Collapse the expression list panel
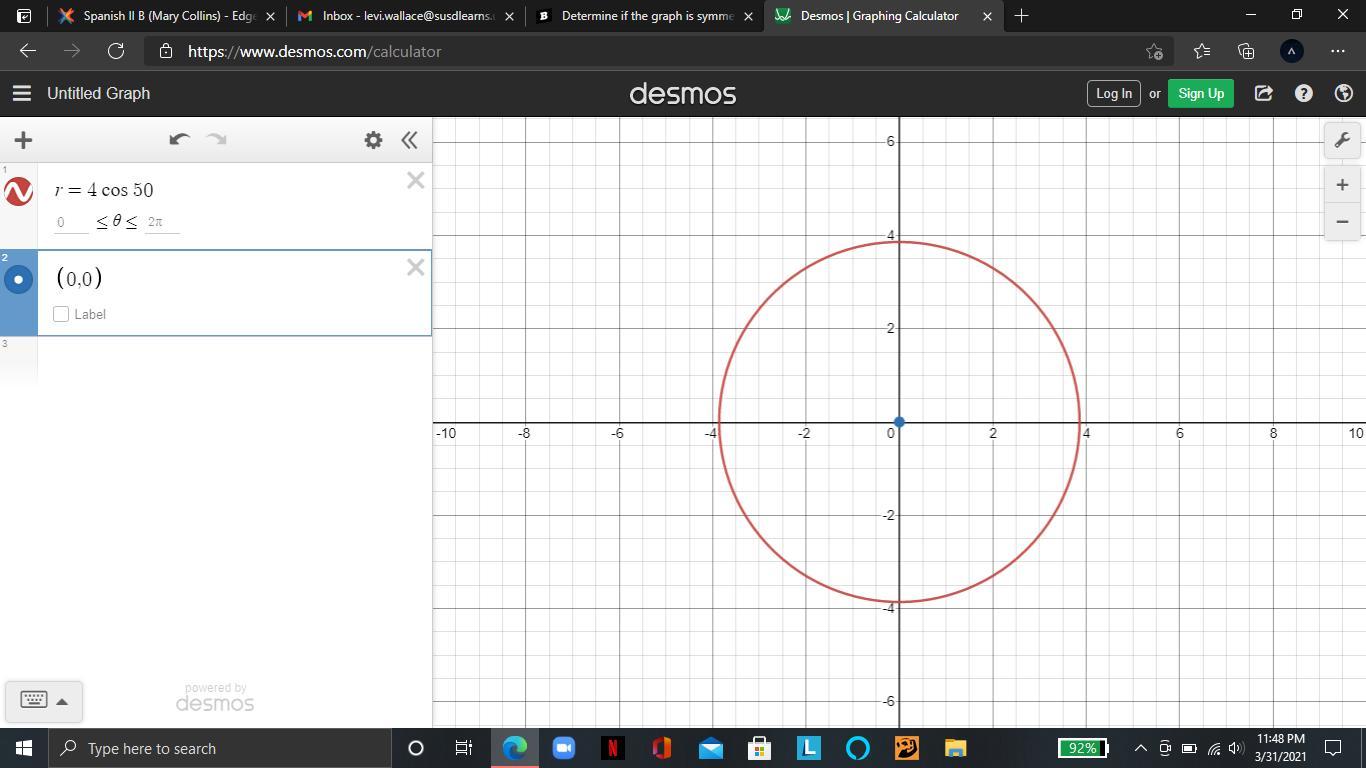 [x=409, y=140]
